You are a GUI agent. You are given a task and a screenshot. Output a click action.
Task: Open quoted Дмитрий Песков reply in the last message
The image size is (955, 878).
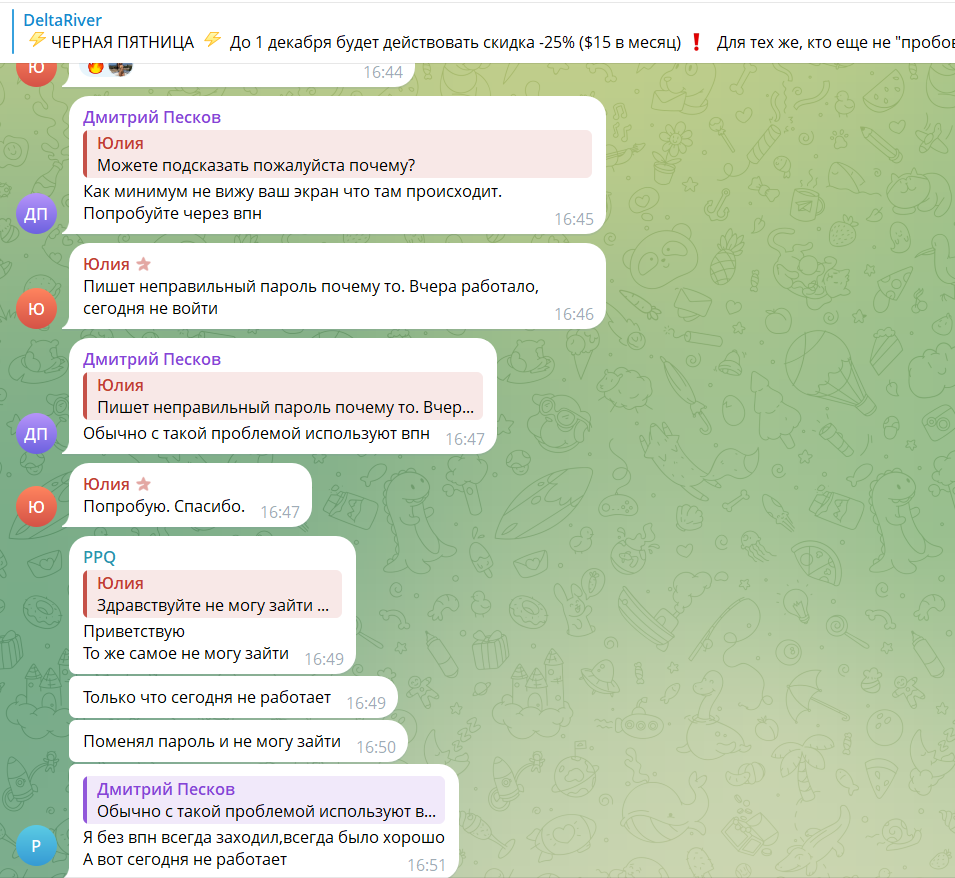click(264, 799)
